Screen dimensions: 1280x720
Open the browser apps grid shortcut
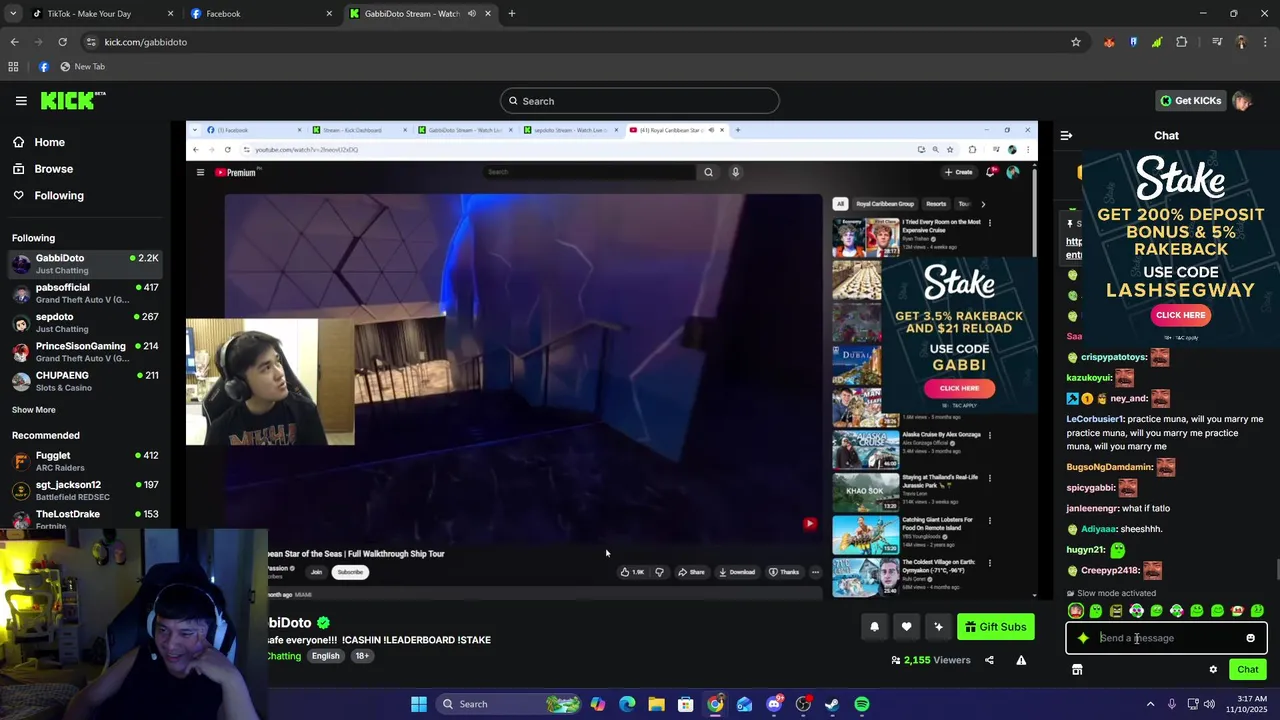tap(13, 67)
